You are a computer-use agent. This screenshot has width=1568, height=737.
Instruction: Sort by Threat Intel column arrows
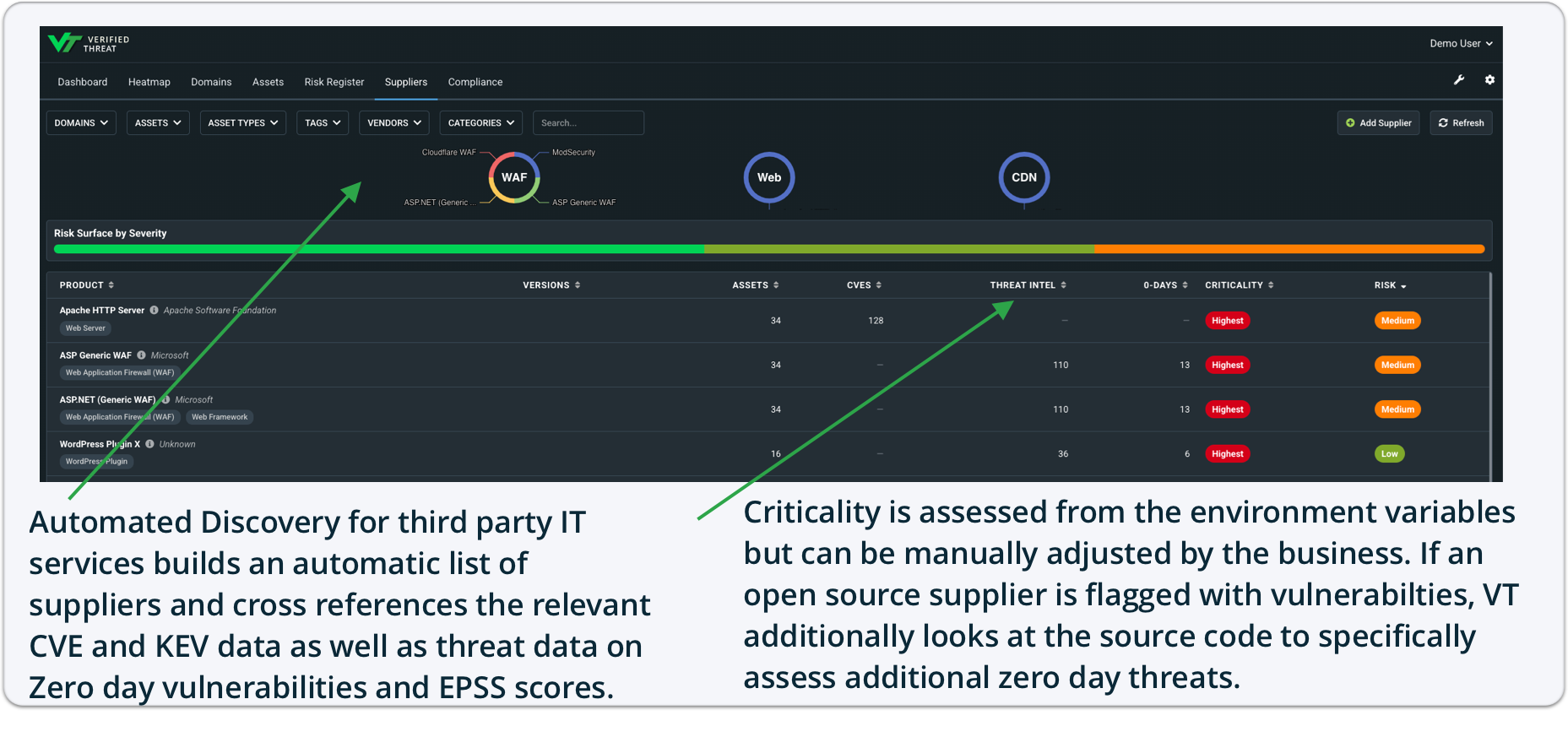coord(1063,285)
